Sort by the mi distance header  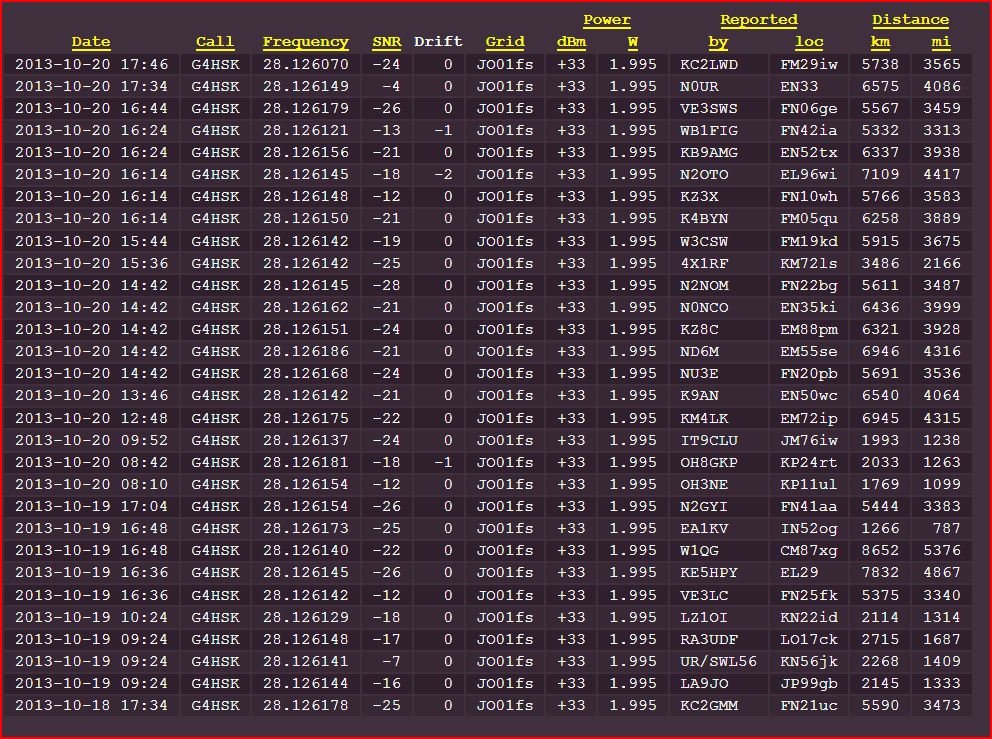pos(940,42)
